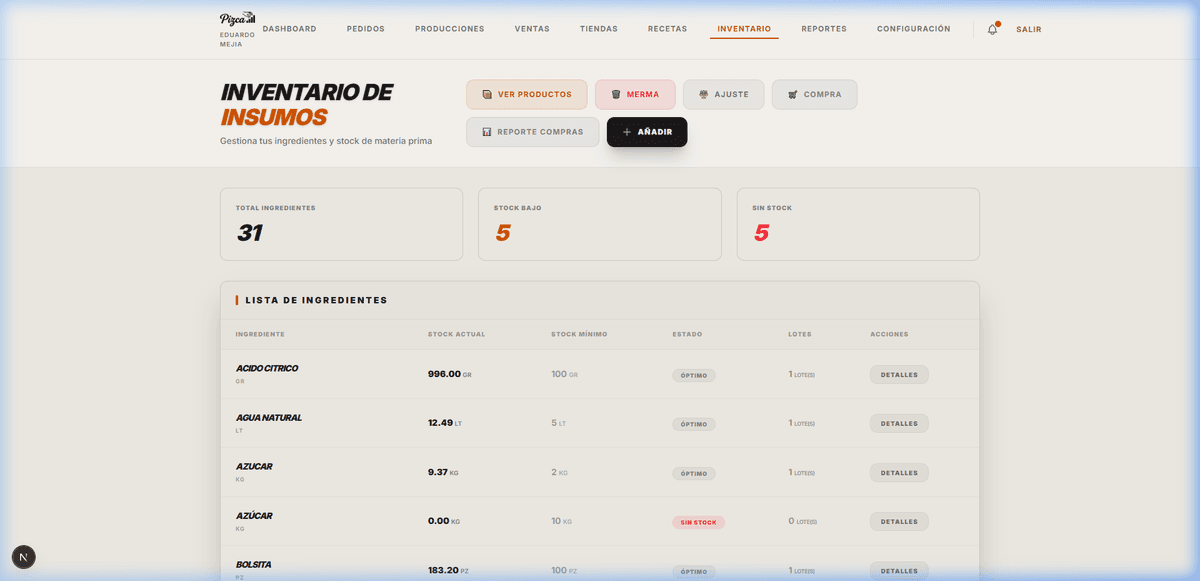Switch to the Dashboard tab
The height and width of the screenshot is (581, 1200).
(289, 29)
